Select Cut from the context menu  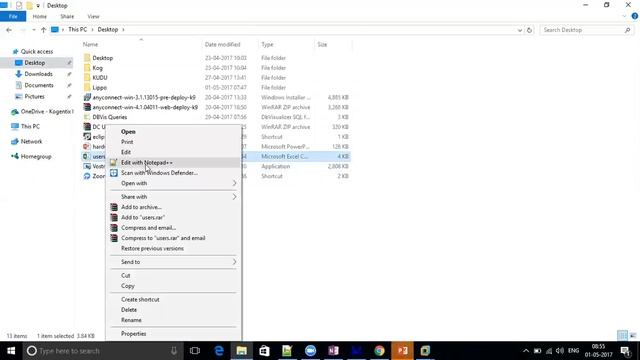tap(125, 276)
